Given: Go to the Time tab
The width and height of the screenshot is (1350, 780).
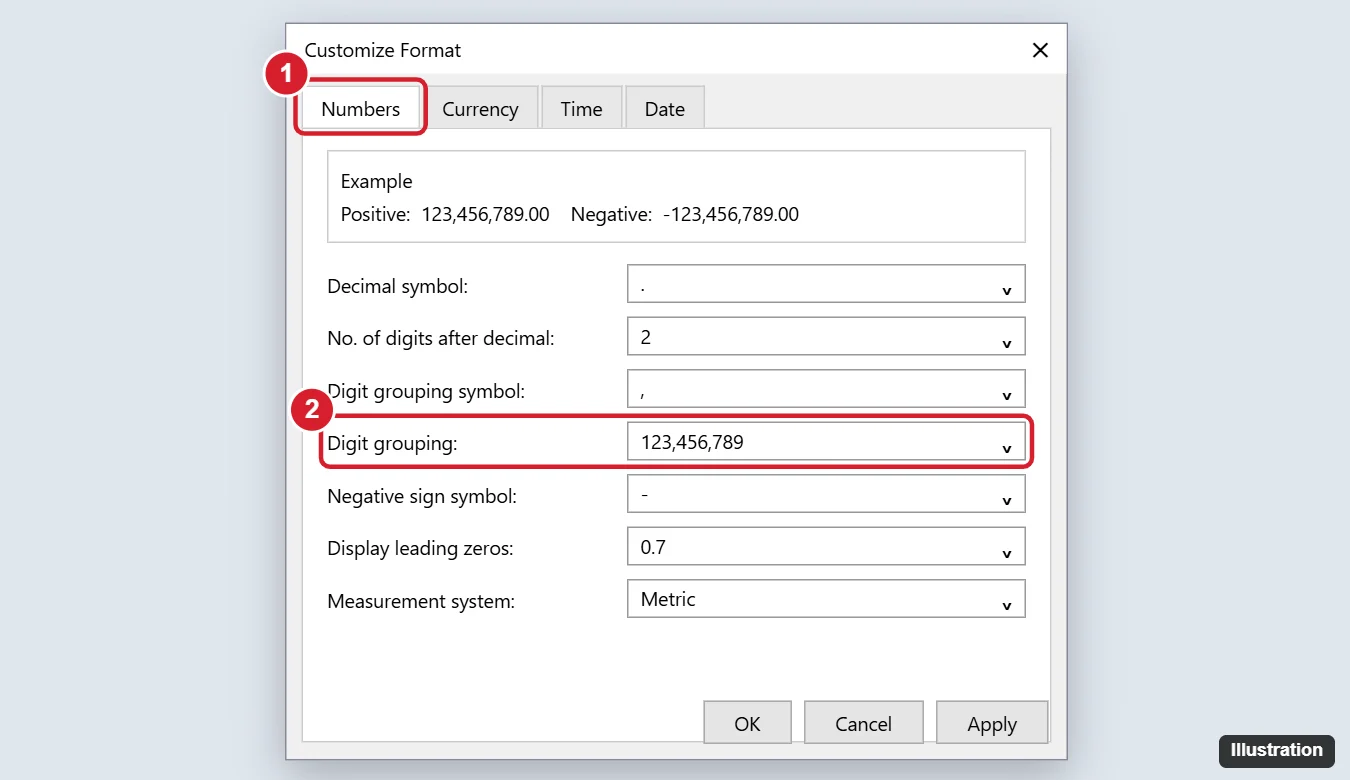Looking at the screenshot, I should pos(581,109).
